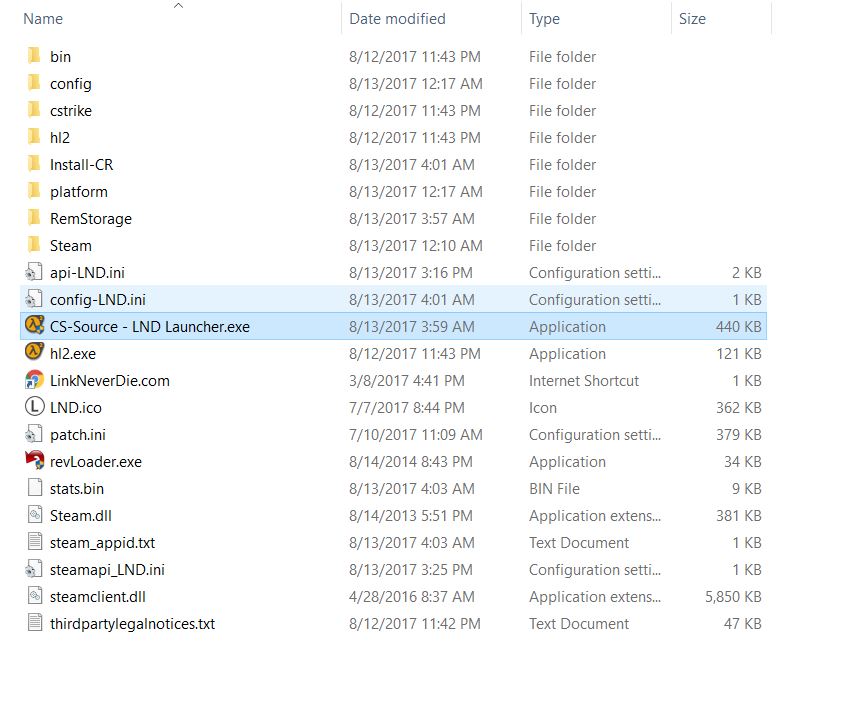
Task: Toggle sort direction arrow above Name
Action: click(178, 6)
